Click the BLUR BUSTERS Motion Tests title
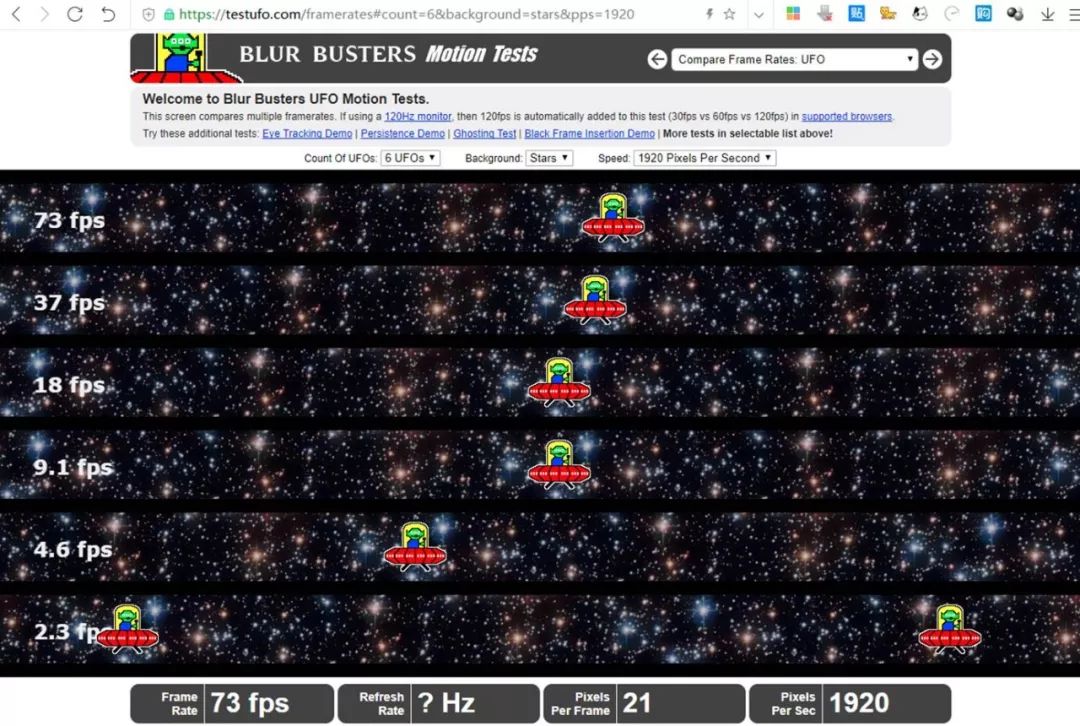1080x726 pixels. [388, 54]
